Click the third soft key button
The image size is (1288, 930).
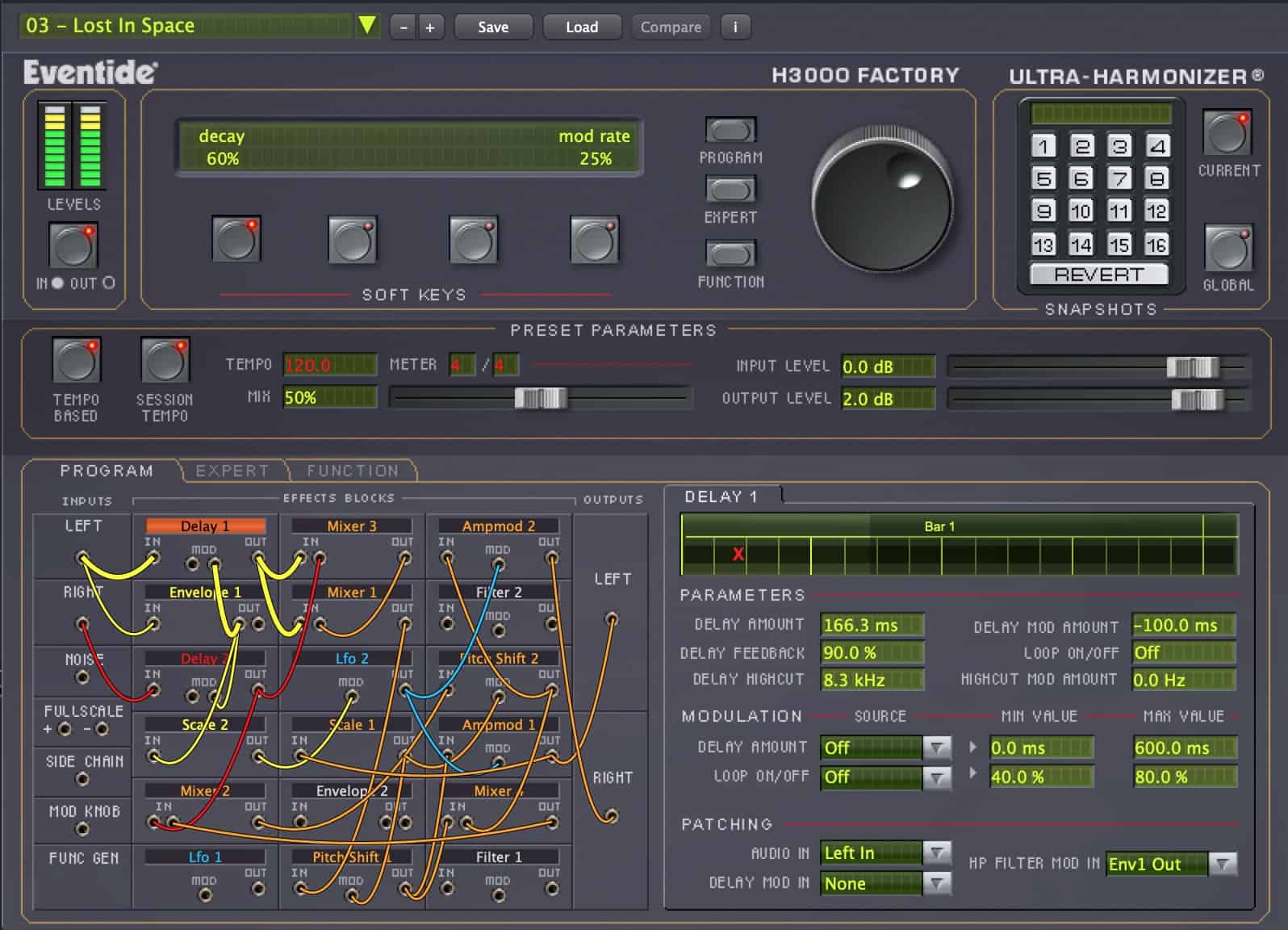coord(474,239)
